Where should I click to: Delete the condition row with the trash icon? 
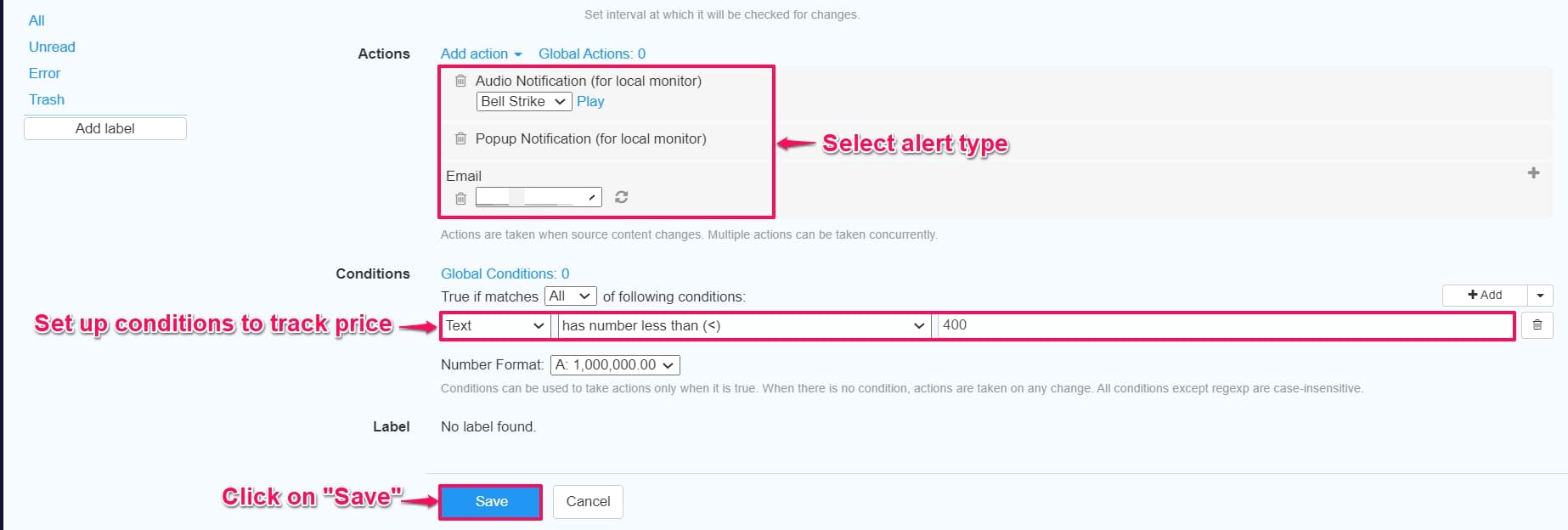coord(1537,325)
